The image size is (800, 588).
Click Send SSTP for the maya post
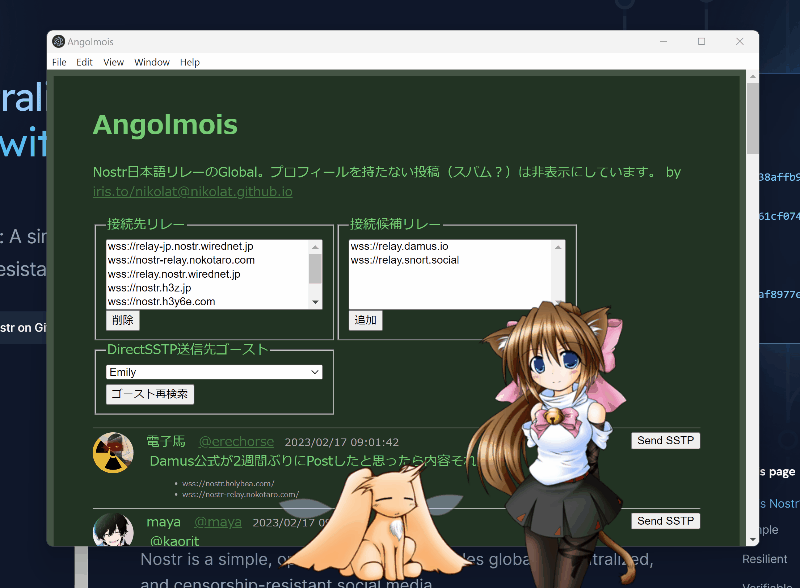pyautogui.click(x=665, y=521)
